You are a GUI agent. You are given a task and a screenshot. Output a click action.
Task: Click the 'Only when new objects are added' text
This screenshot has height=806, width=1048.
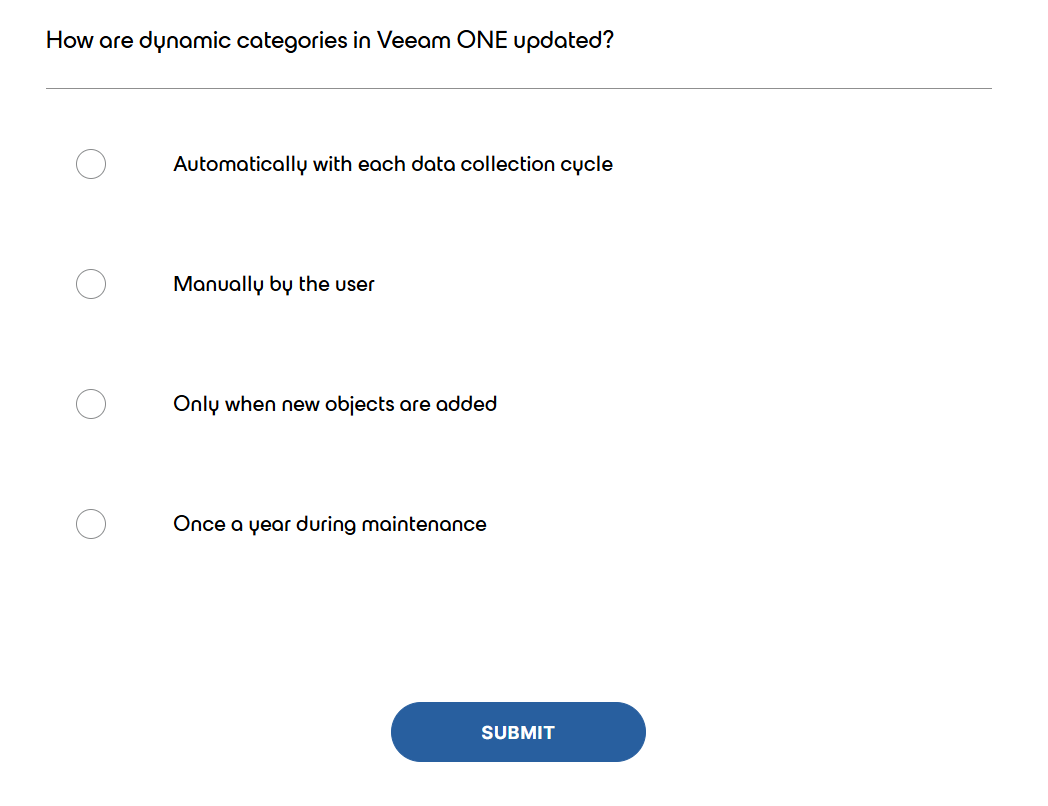[x=335, y=404]
